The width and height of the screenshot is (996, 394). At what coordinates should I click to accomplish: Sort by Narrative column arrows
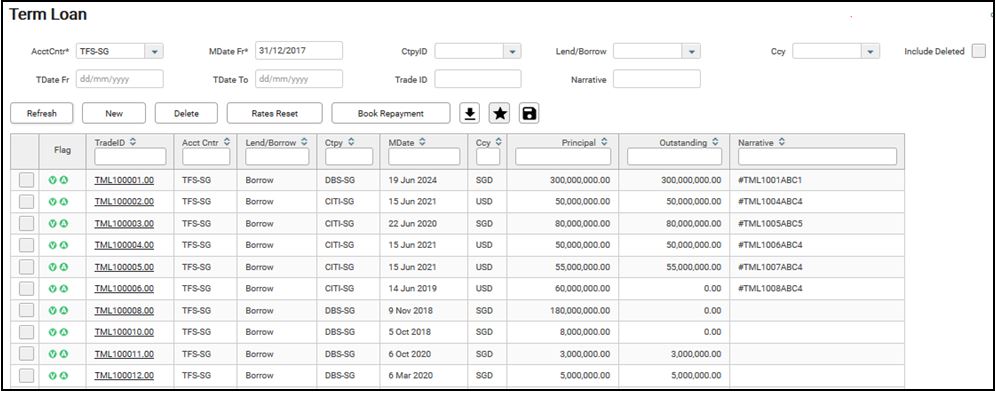pyautogui.click(x=782, y=143)
